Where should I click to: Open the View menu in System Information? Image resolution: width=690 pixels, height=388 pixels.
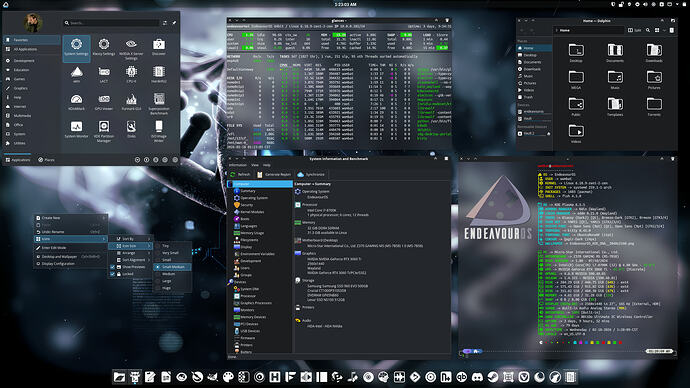(255, 165)
